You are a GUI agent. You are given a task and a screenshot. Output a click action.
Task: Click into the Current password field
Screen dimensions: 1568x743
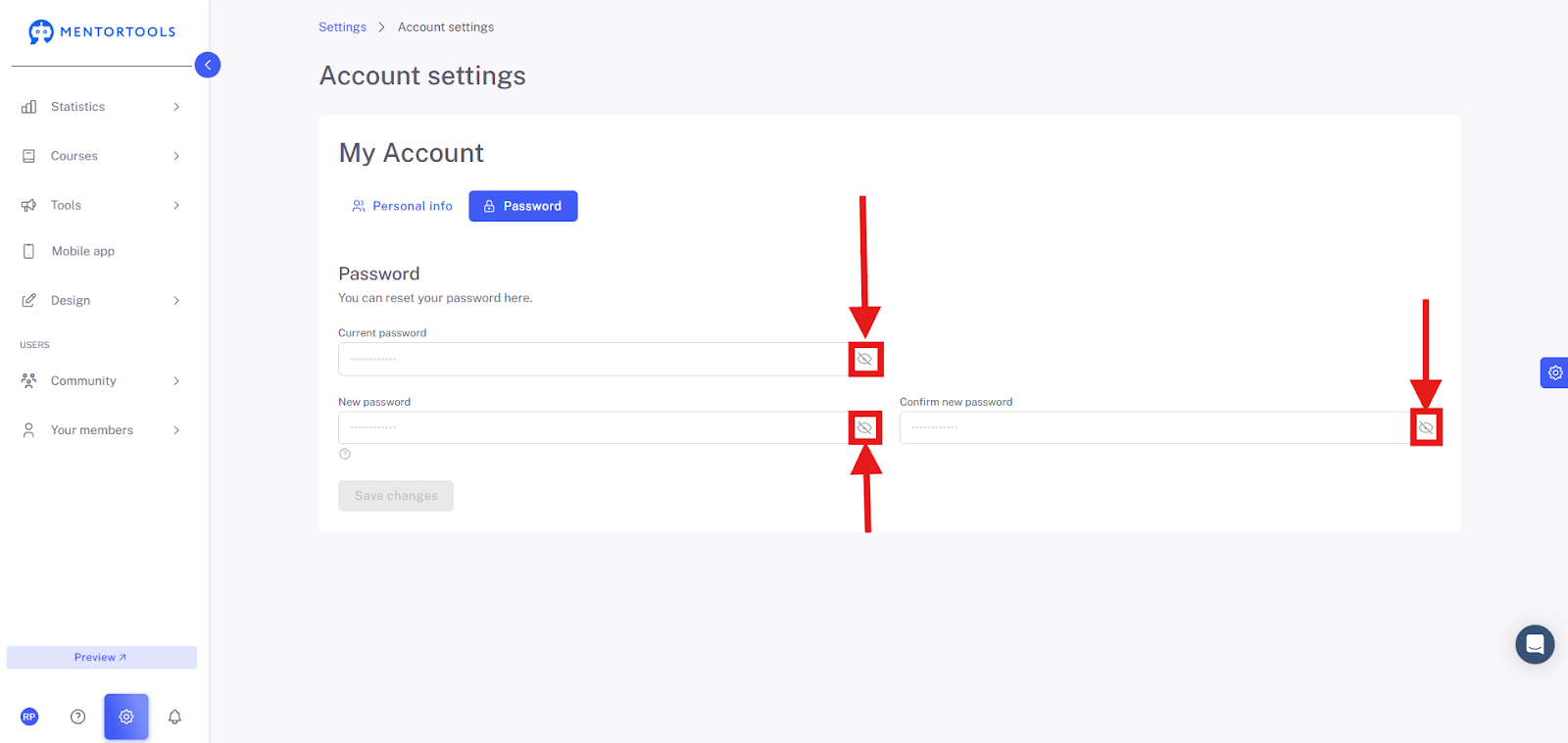coord(594,359)
